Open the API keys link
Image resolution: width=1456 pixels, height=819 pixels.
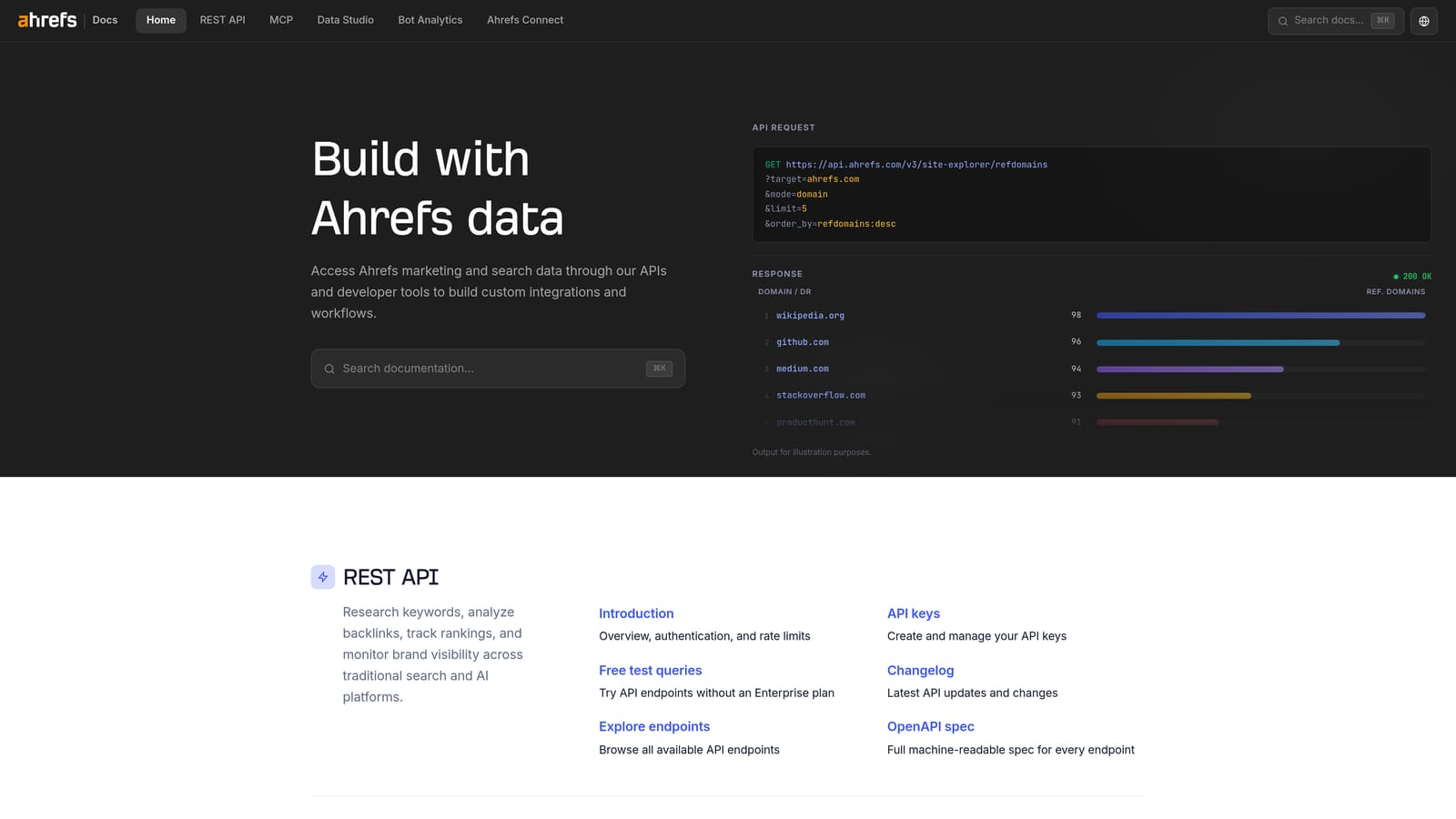(914, 613)
